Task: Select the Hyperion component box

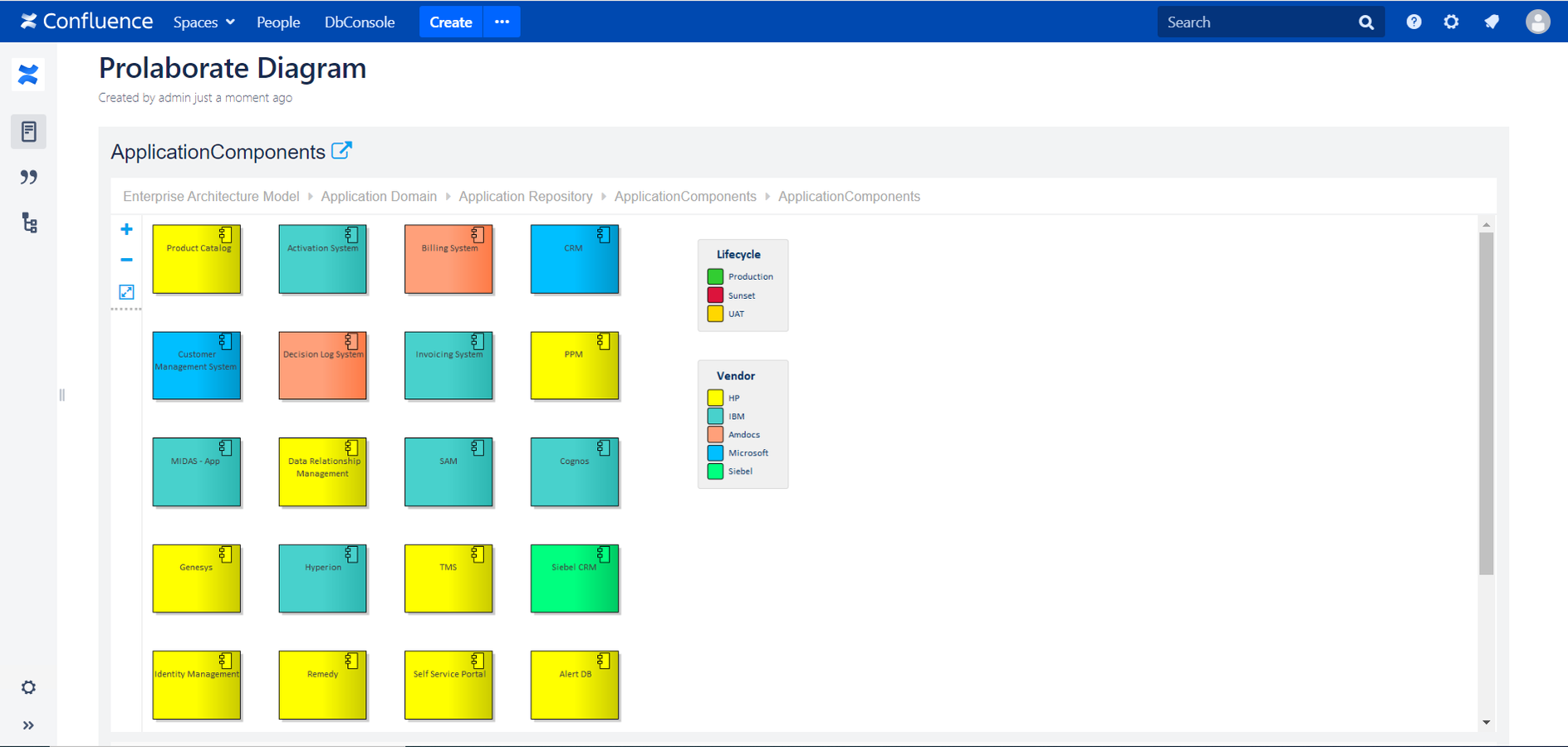Action: [x=323, y=579]
